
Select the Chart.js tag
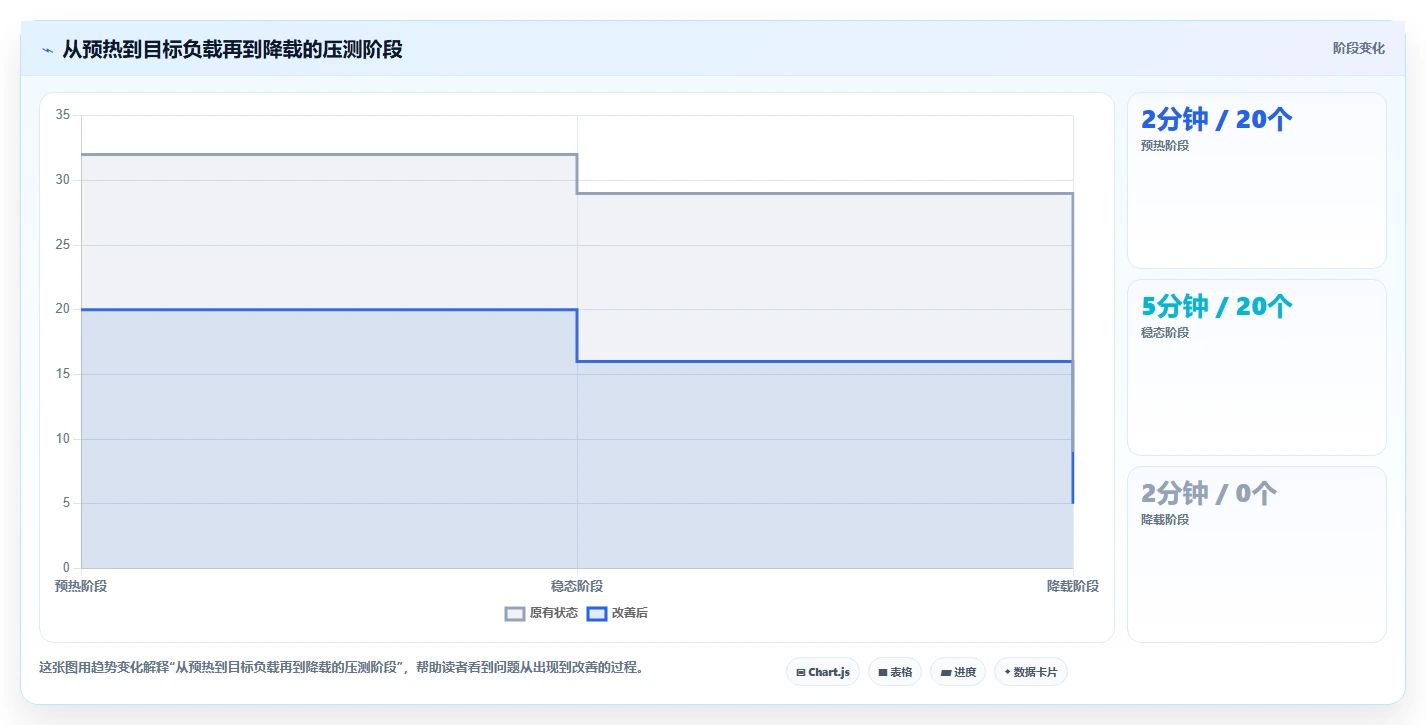(x=823, y=672)
